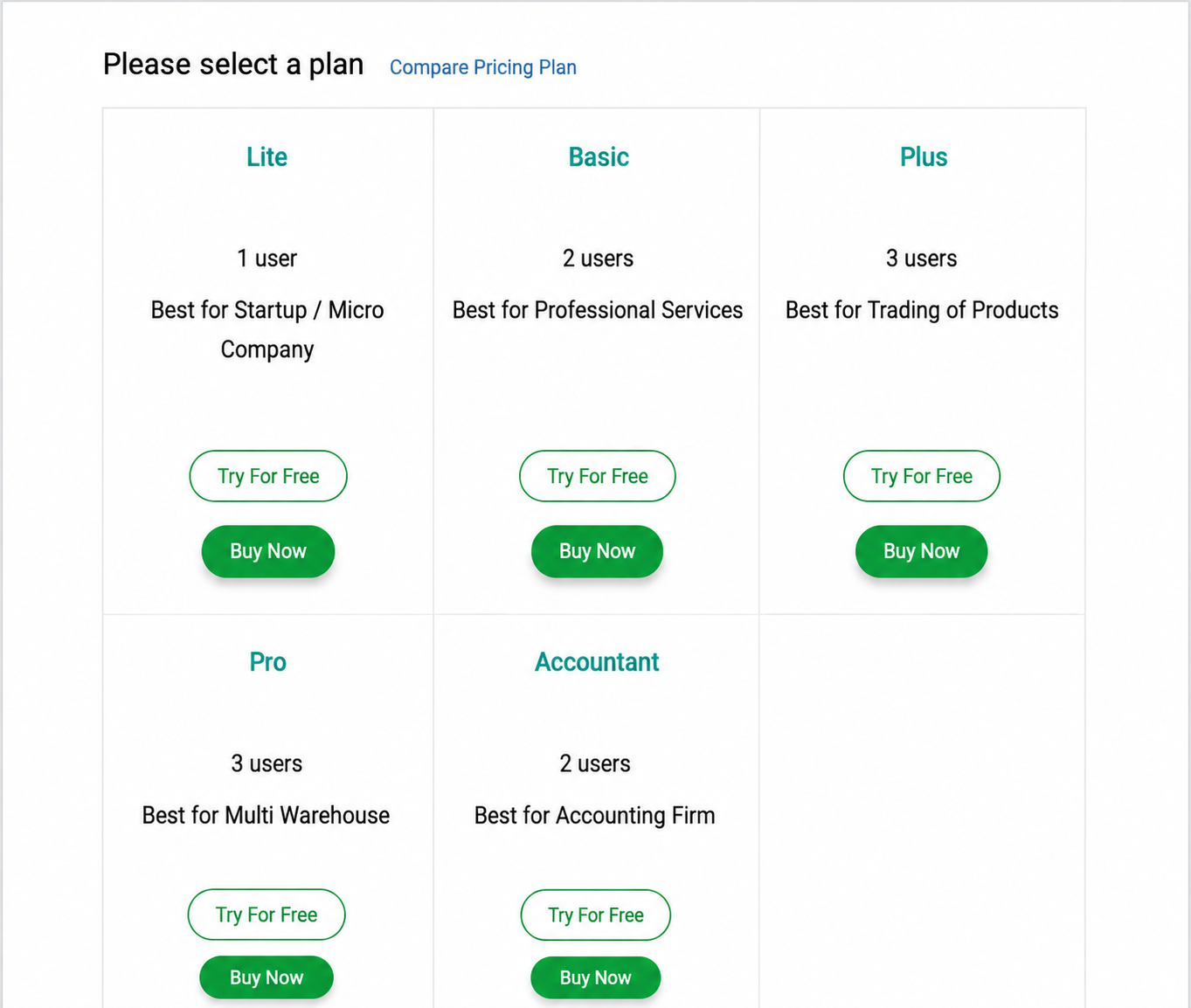The height and width of the screenshot is (1008, 1191).
Task: Click Buy Now under Plus plan
Action: [922, 551]
